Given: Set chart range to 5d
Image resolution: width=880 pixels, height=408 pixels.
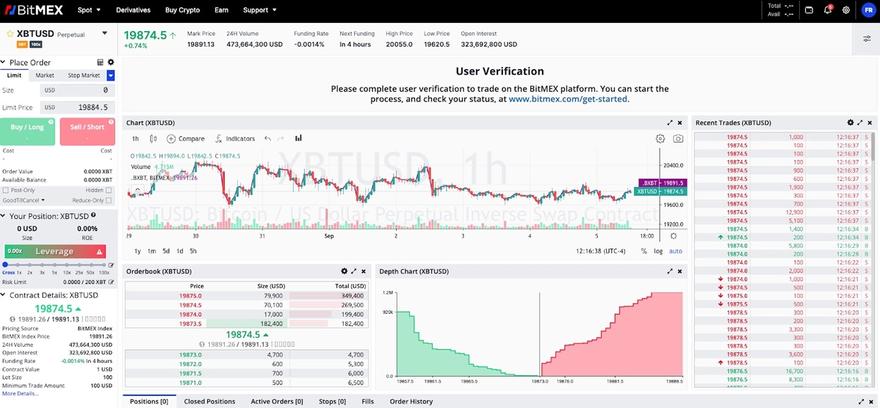Looking at the screenshot, I should point(166,251).
